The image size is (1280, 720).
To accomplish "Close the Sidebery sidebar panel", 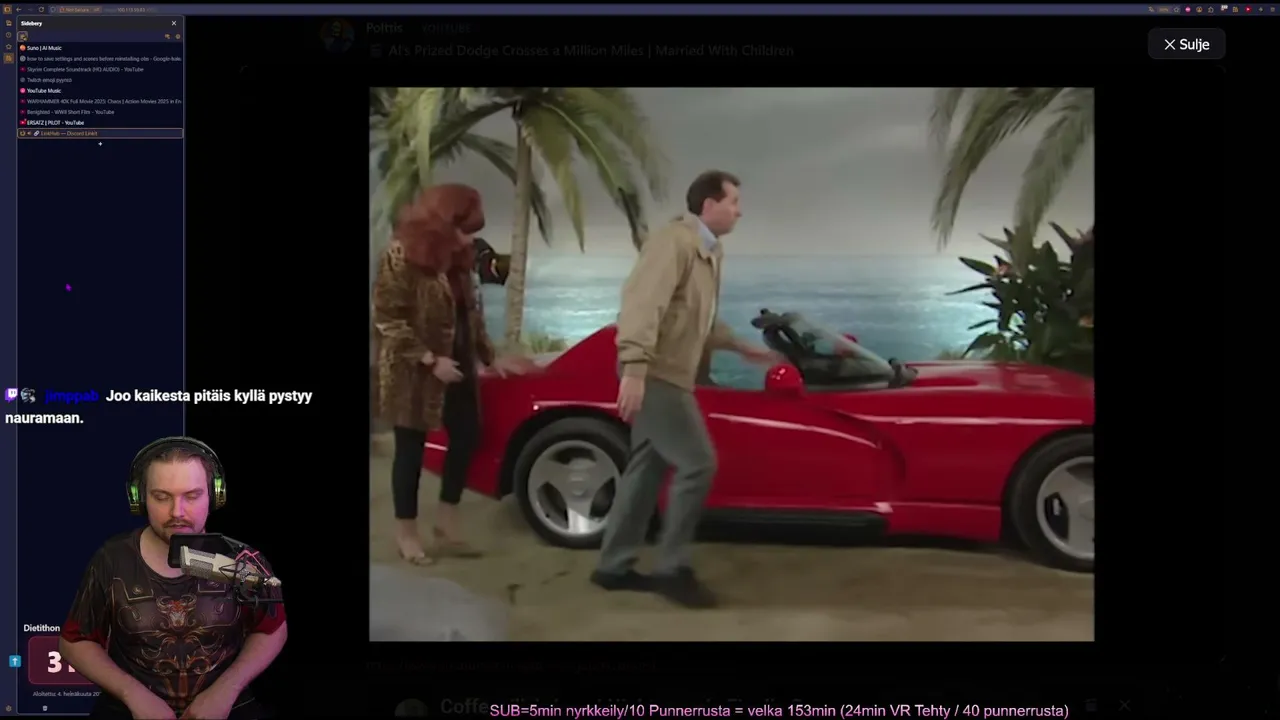I will (x=173, y=23).
